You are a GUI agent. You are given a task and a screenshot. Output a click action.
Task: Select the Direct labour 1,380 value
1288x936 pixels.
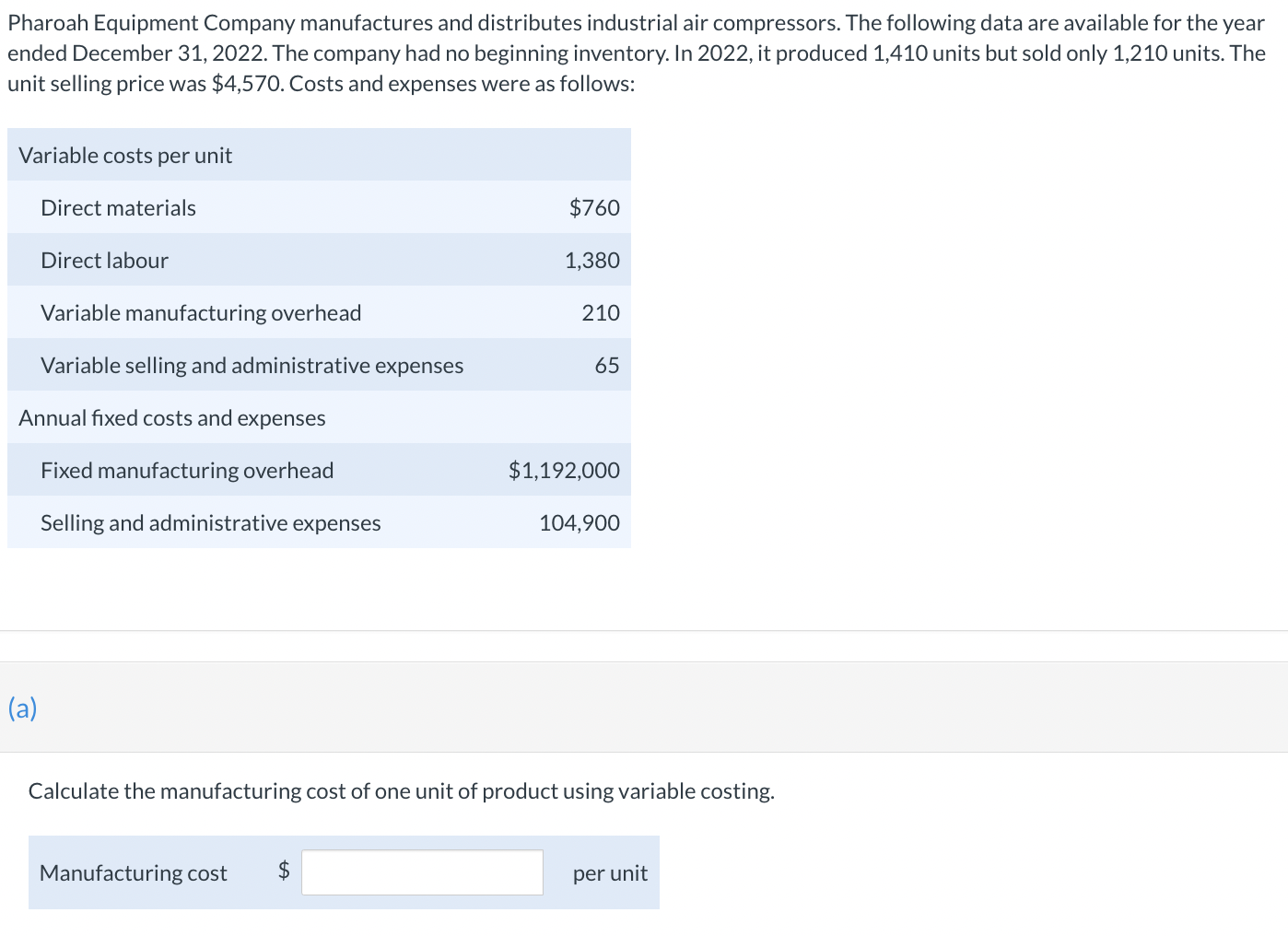point(592,261)
